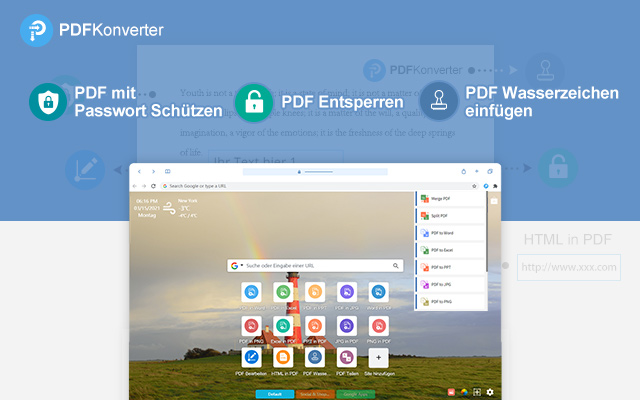This screenshot has height=400, width=640.
Task: Expand the Google search engine dropdown arrow
Action: 242,265
